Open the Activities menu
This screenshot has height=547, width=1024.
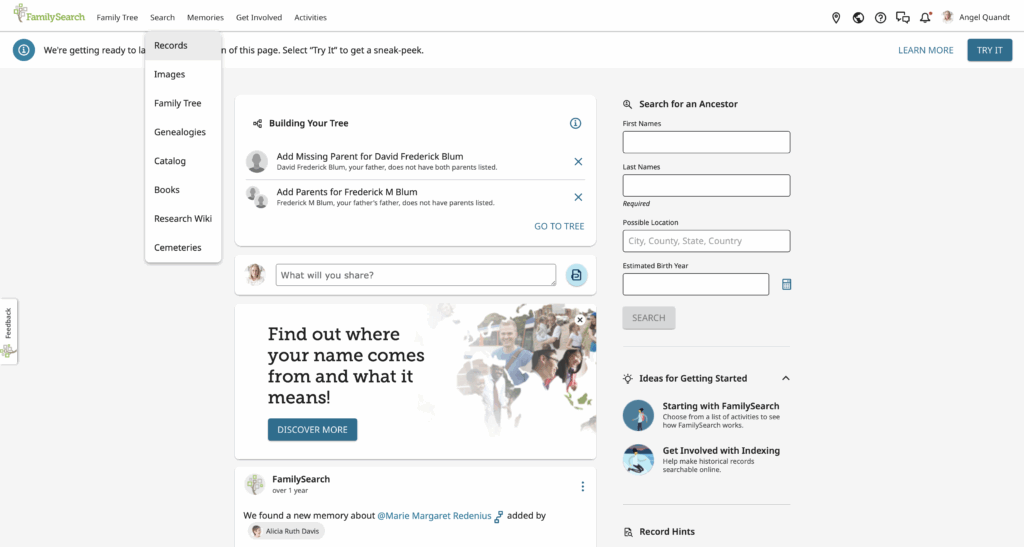point(310,18)
